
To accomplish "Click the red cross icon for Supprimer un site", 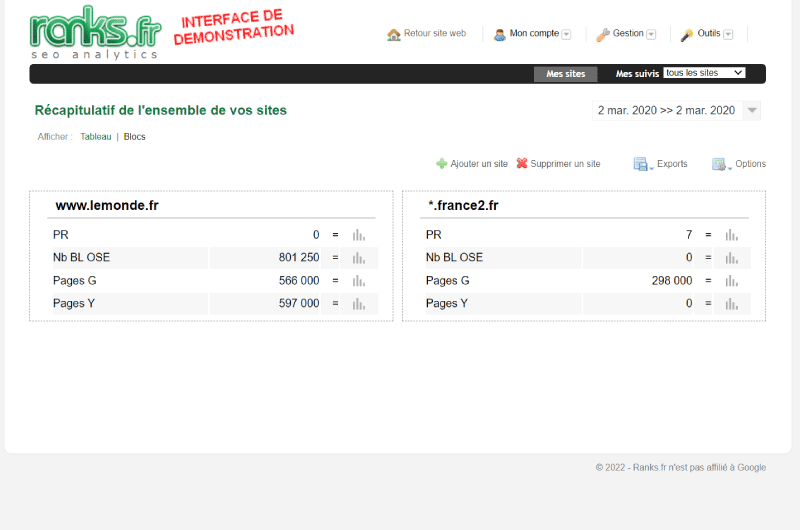I will [x=521, y=163].
